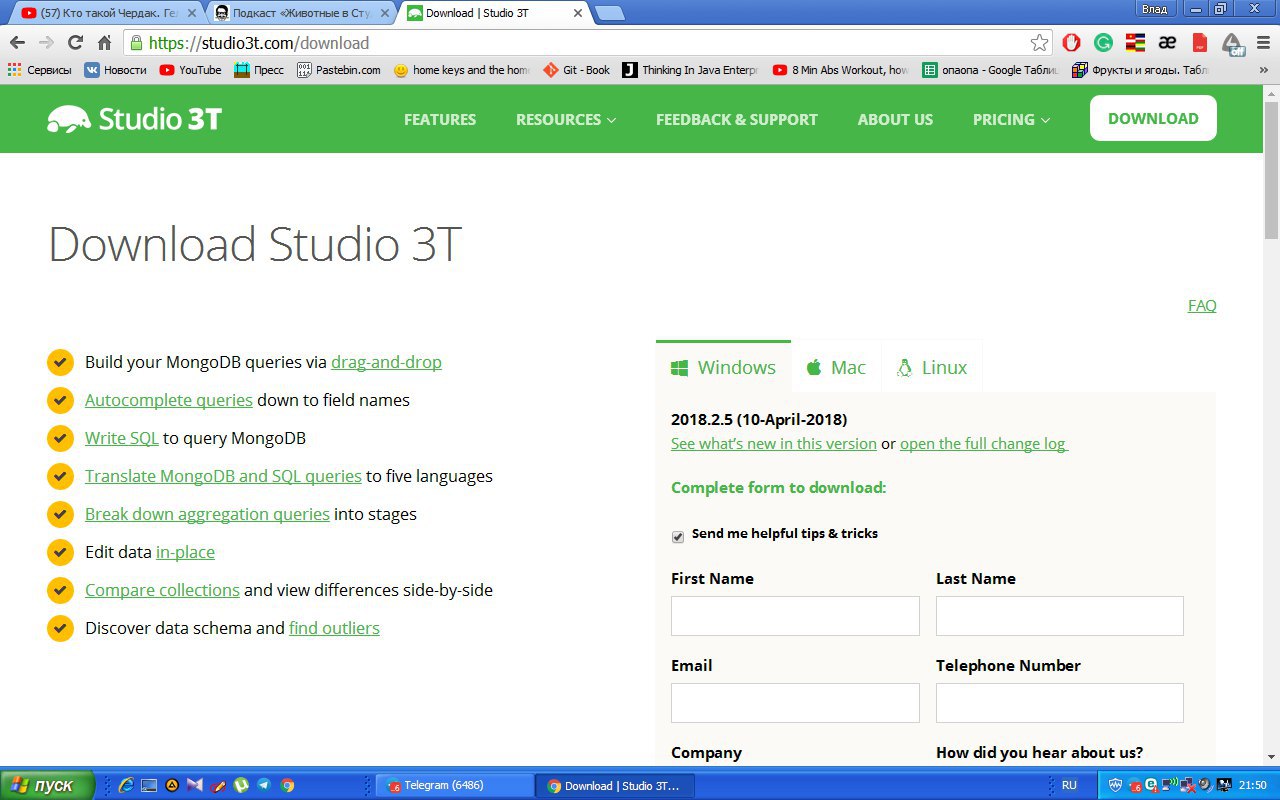
Task: Open the Git - Book bookmark
Action: click(577, 70)
